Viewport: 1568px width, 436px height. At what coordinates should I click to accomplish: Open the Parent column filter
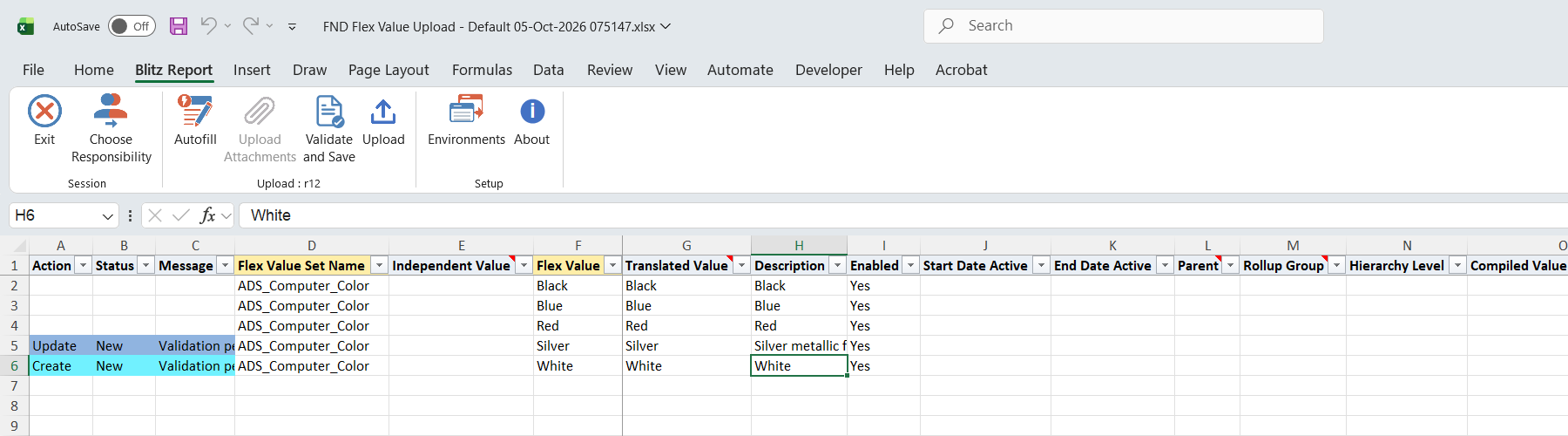point(1231,265)
